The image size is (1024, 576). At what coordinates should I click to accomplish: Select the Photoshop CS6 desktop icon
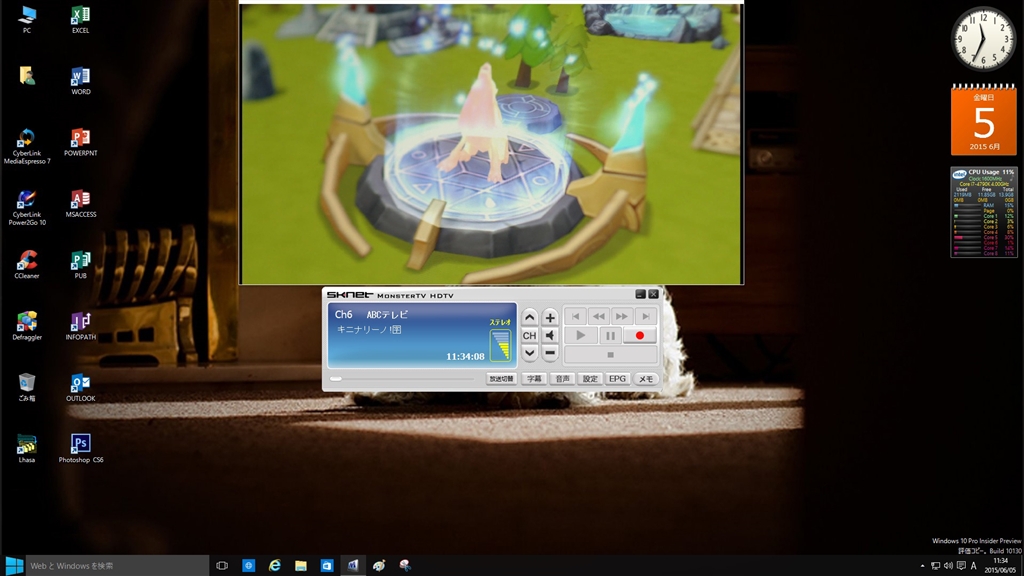point(80,449)
